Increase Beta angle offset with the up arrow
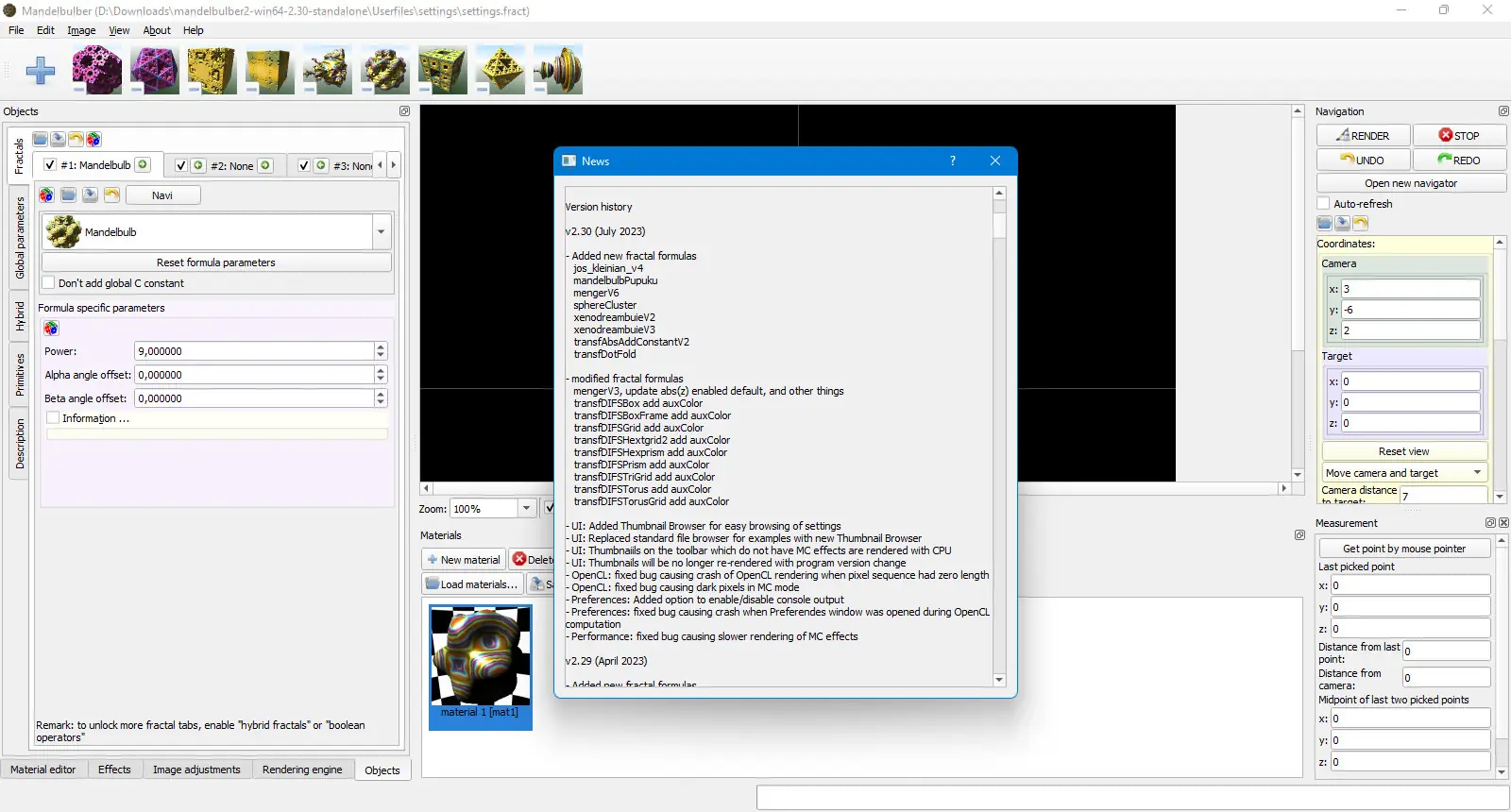Screen dimensions: 1511x812 point(381,395)
